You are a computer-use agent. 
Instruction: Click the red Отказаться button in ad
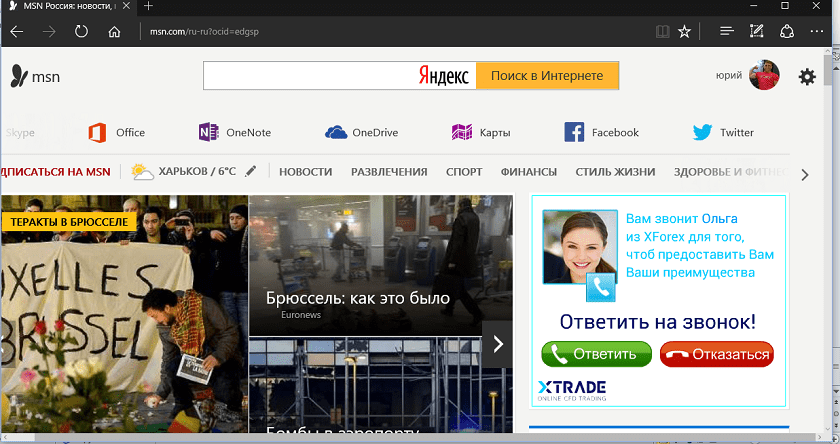coord(717,354)
